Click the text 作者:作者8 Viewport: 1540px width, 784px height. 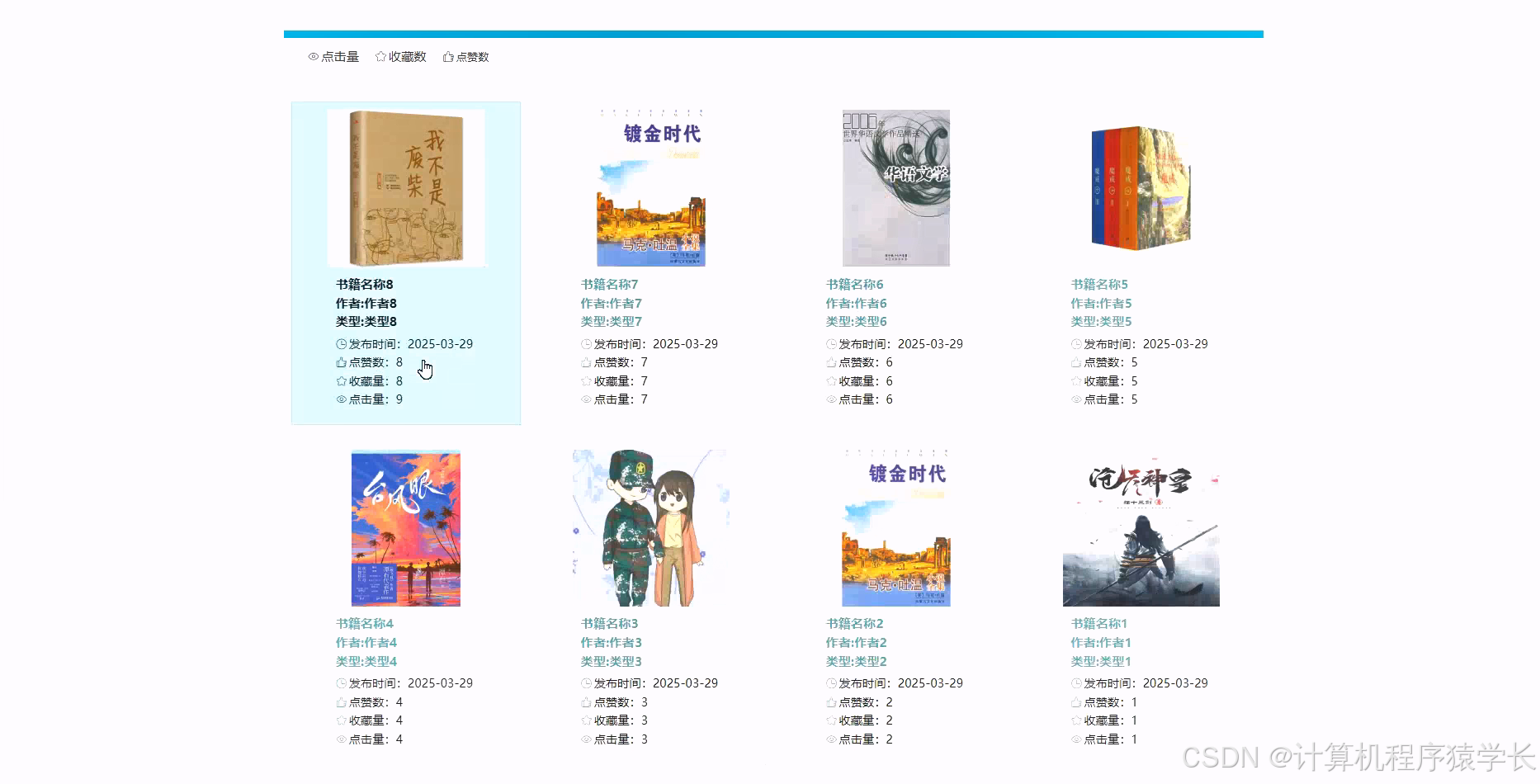tap(366, 303)
